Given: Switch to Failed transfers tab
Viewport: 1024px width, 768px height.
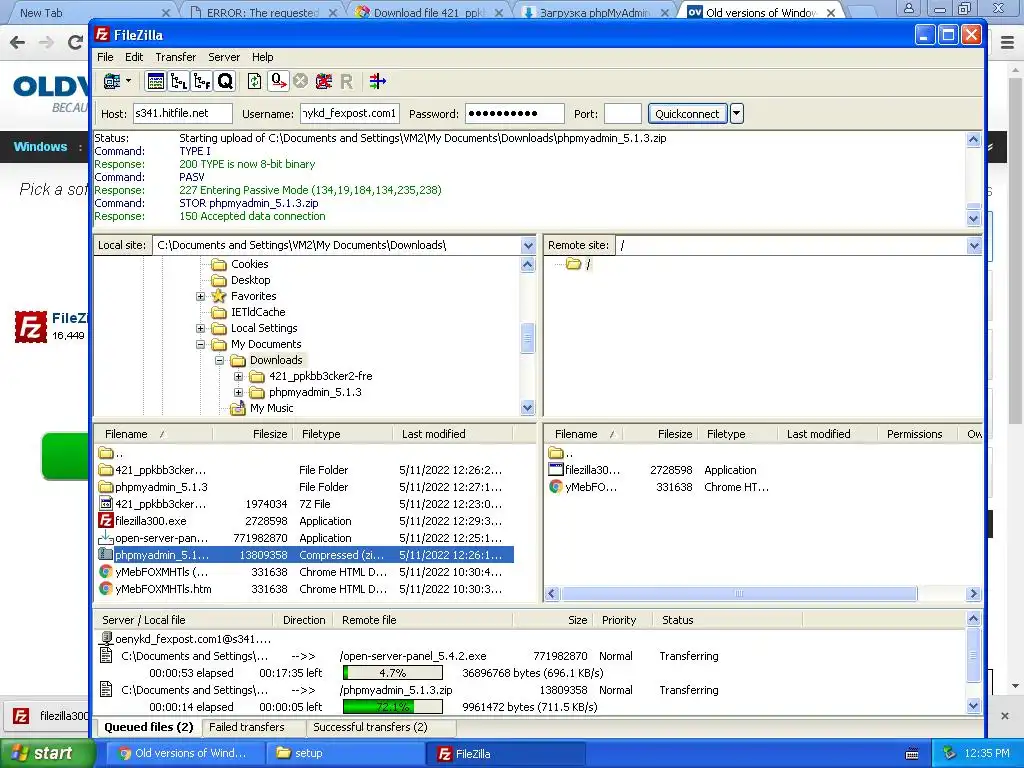Looking at the screenshot, I should pyautogui.click(x=247, y=727).
